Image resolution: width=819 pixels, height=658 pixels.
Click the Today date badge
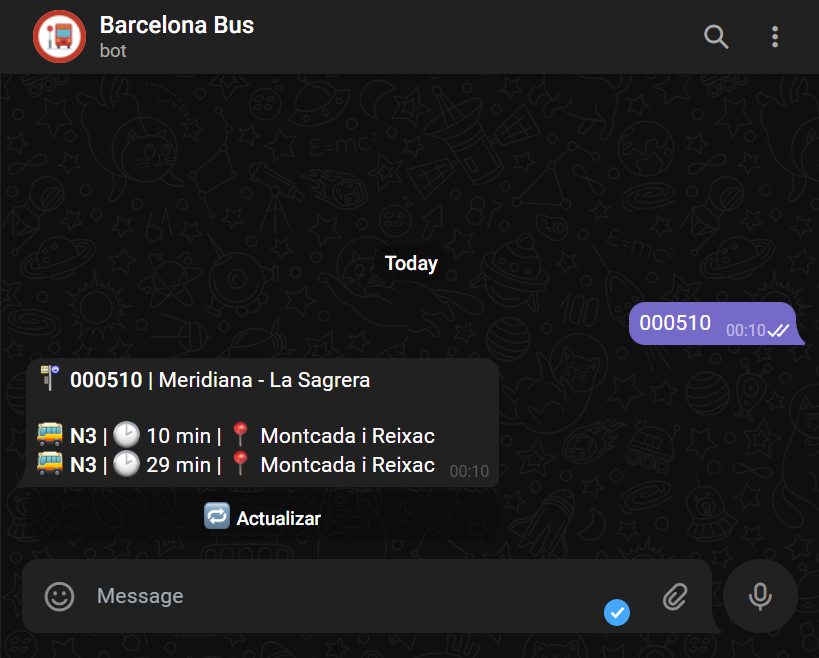point(411,263)
